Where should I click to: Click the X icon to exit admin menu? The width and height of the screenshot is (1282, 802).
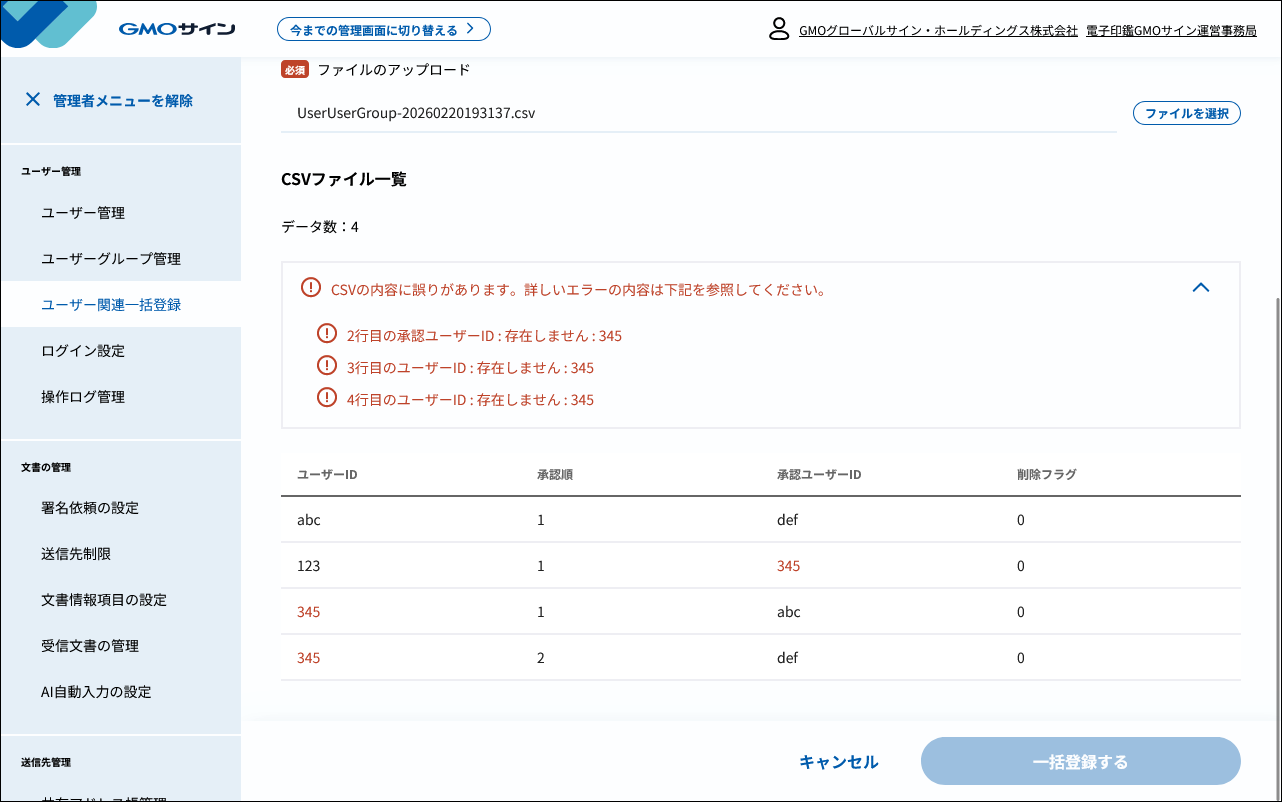point(33,100)
